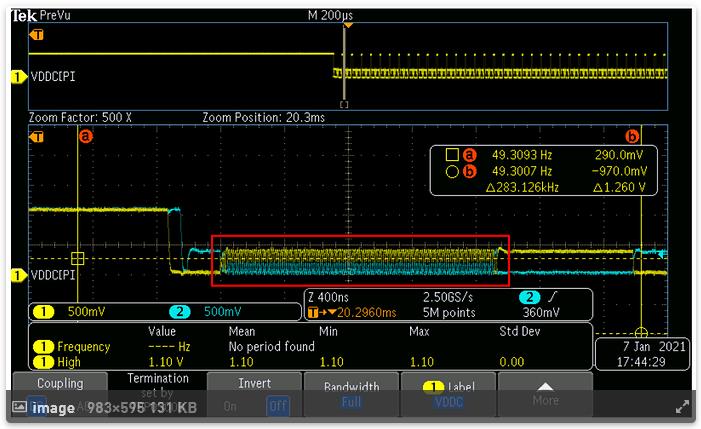Click the 7 Jan 2021 date display

click(x=654, y=346)
